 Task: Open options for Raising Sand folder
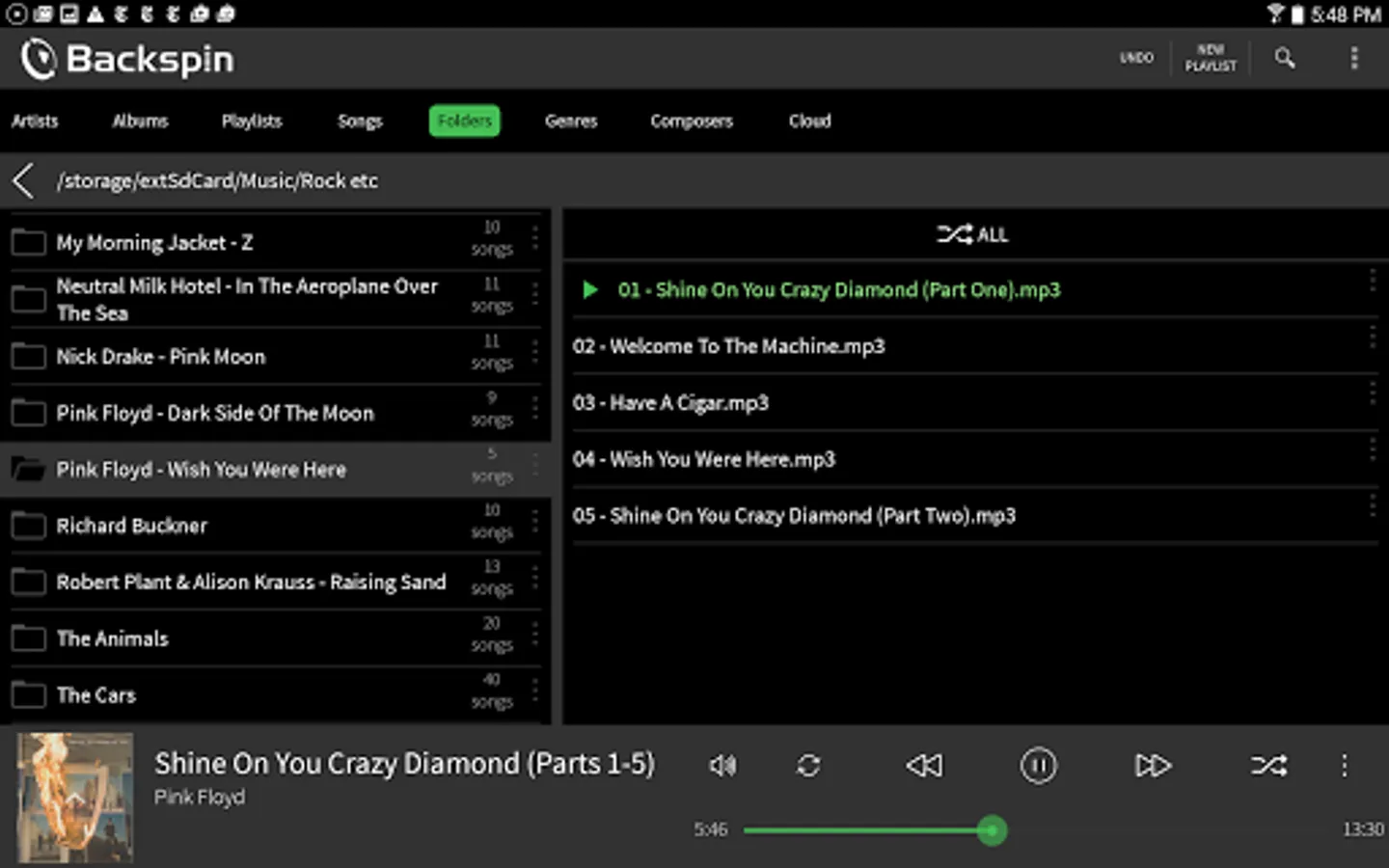coord(535,579)
